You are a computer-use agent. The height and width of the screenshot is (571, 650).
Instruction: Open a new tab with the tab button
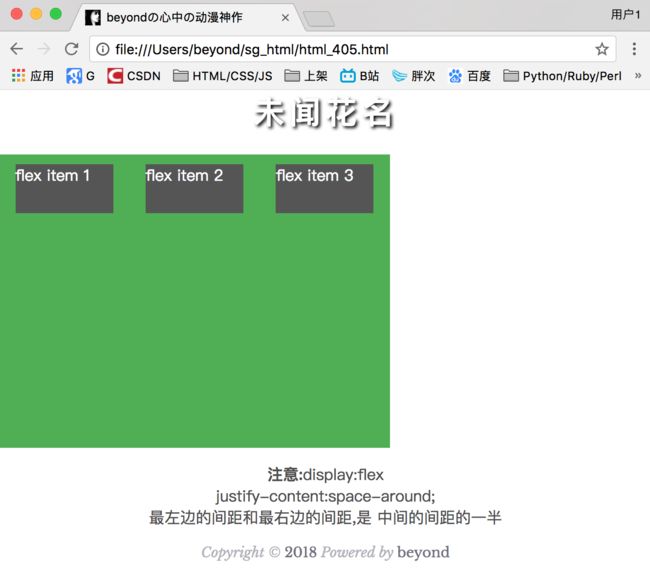pyautogui.click(x=318, y=19)
